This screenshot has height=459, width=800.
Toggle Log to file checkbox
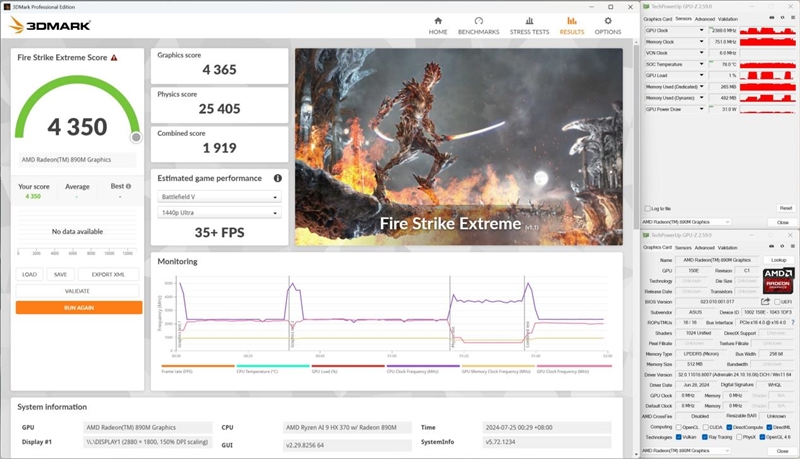[x=647, y=209]
